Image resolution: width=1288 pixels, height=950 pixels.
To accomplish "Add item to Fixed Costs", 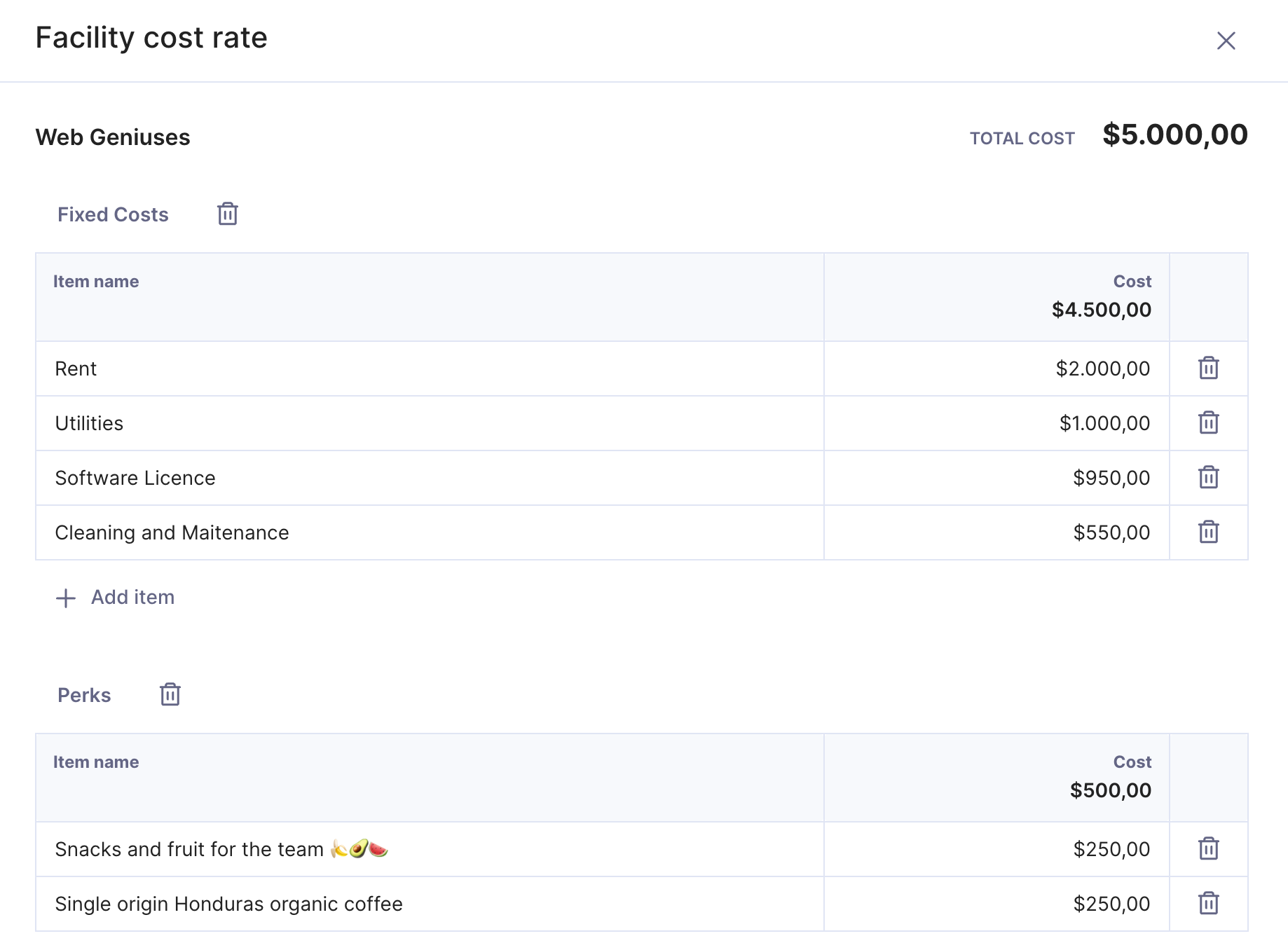I will (x=115, y=598).
